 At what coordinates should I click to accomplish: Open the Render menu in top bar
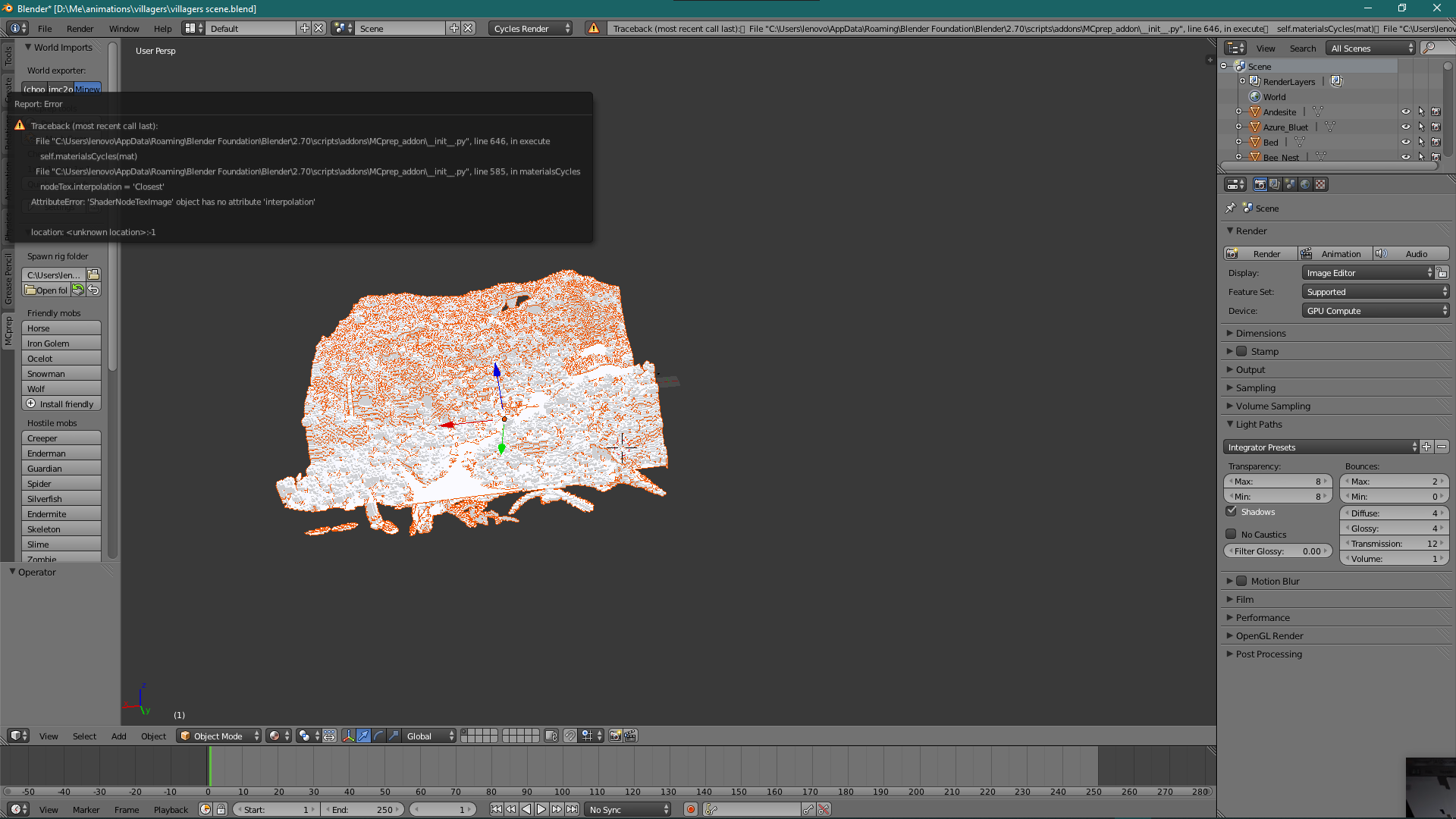[80, 28]
